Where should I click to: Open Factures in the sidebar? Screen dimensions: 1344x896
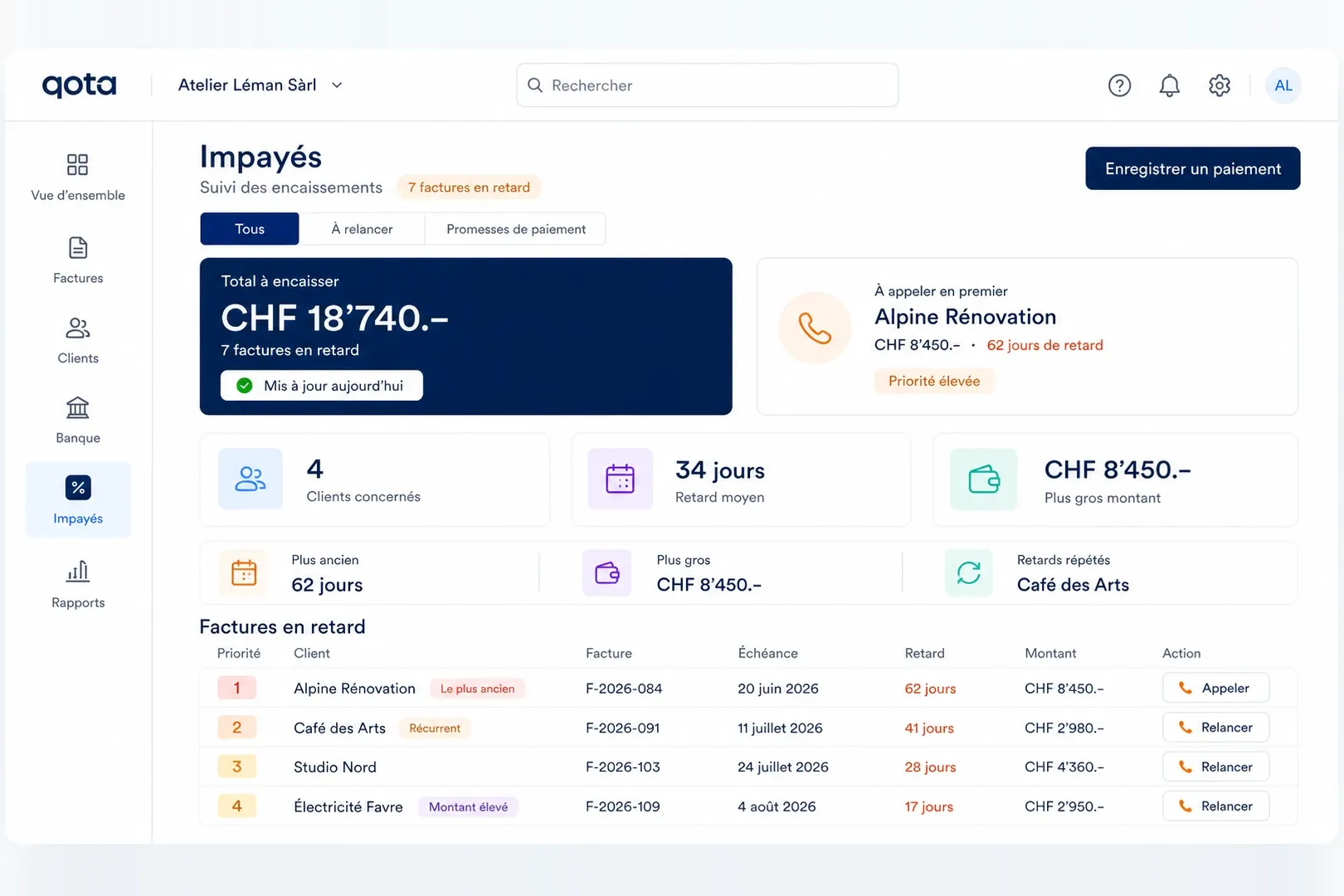(x=78, y=261)
